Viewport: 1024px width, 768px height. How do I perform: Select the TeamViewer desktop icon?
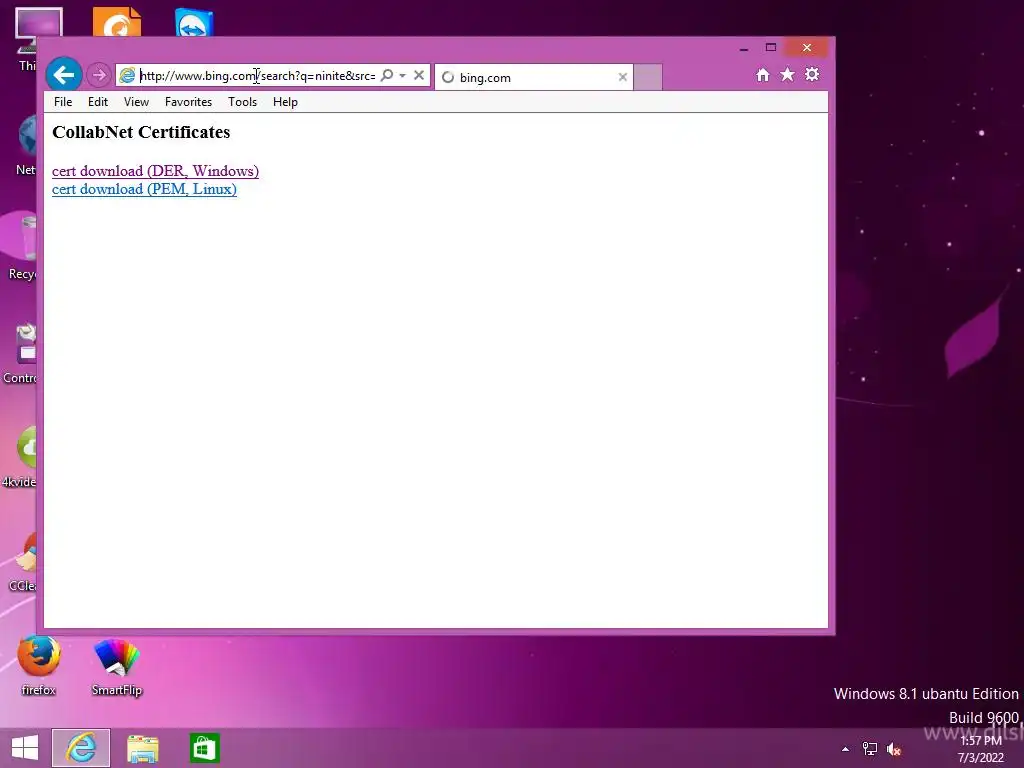[x=194, y=23]
